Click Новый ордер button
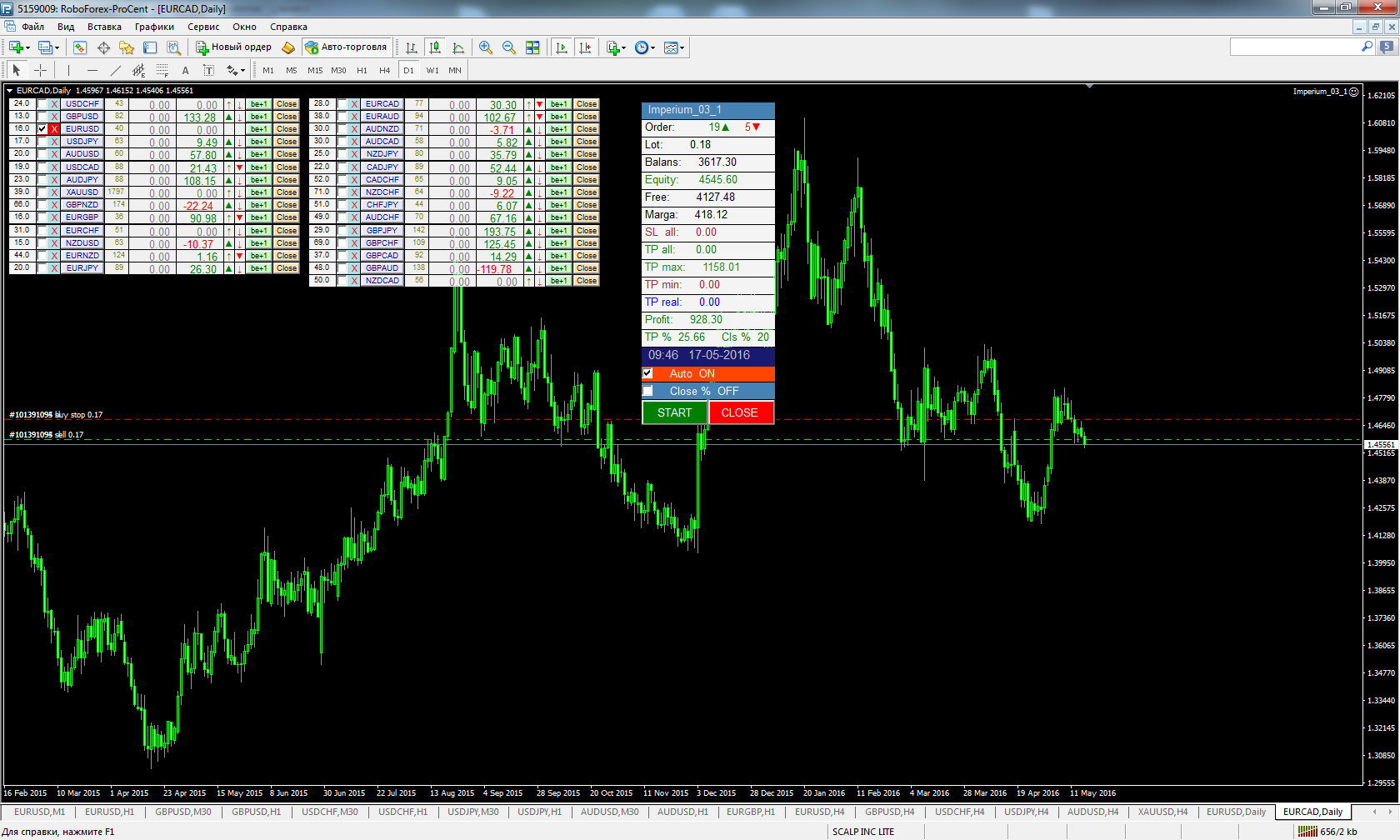Image resolution: width=1400 pixels, height=840 pixels. pos(233,47)
